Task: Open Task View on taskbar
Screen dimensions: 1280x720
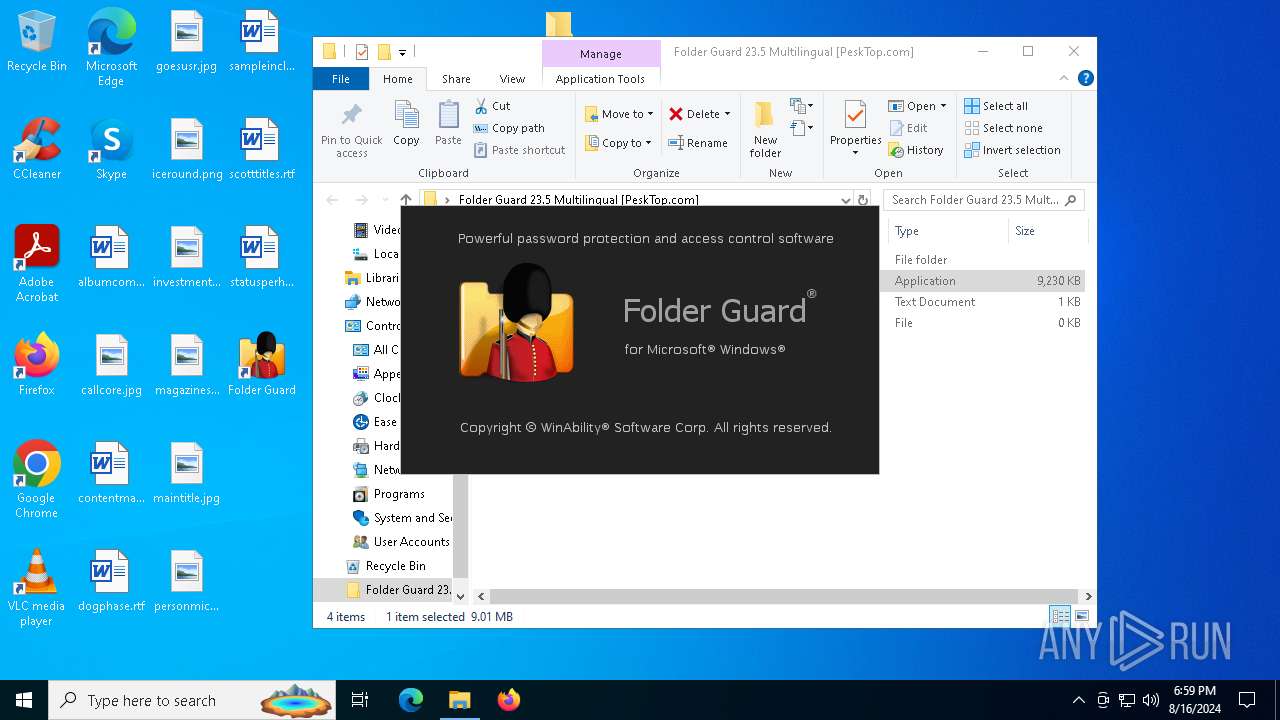Action: (x=360, y=700)
